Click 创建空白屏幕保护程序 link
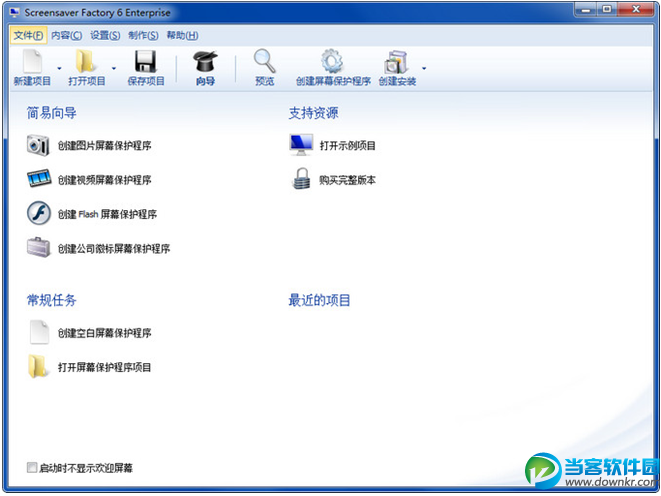Viewport: 661px width, 496px height. point(105,333)
